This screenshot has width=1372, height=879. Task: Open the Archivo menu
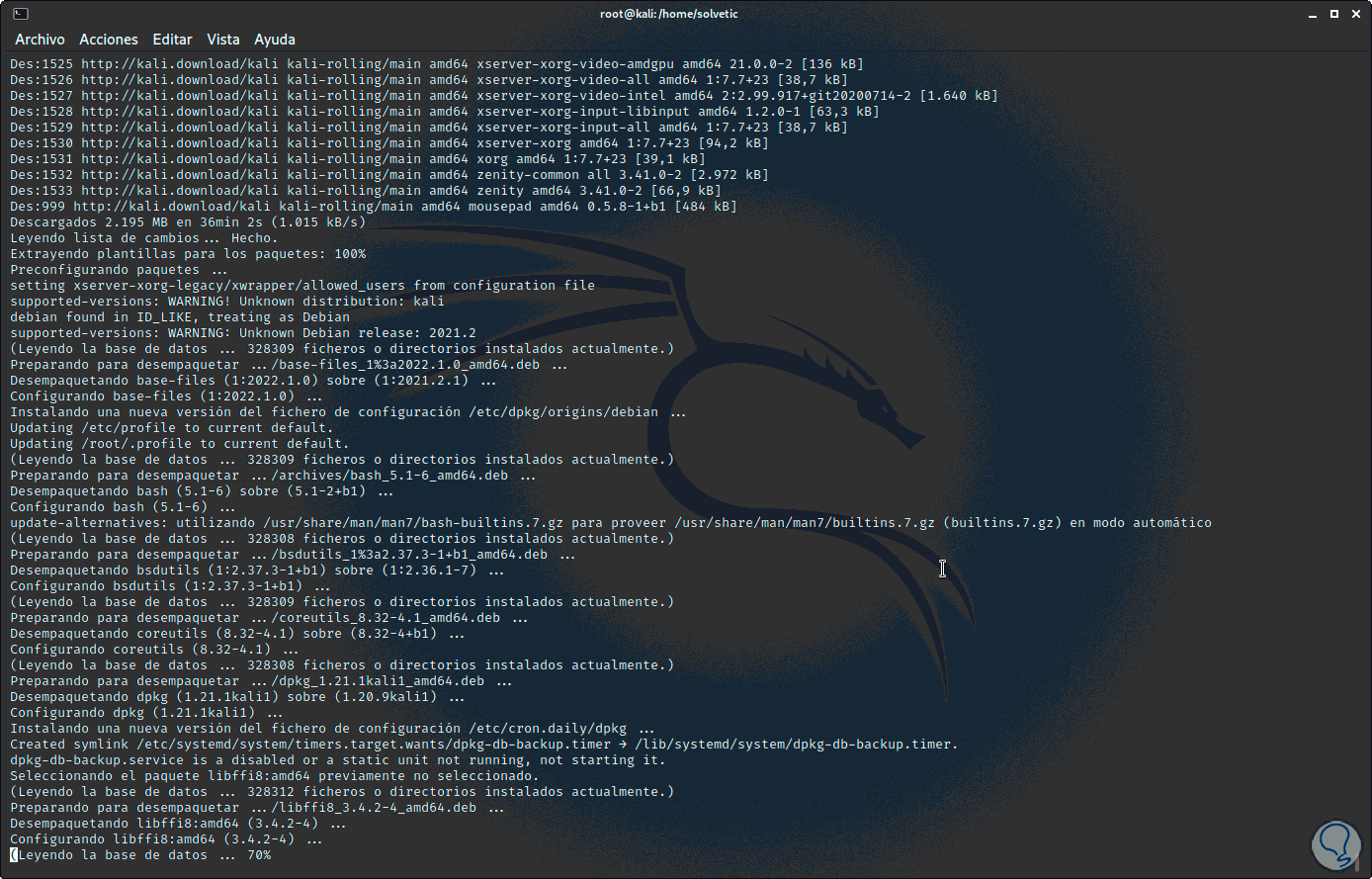40,40
